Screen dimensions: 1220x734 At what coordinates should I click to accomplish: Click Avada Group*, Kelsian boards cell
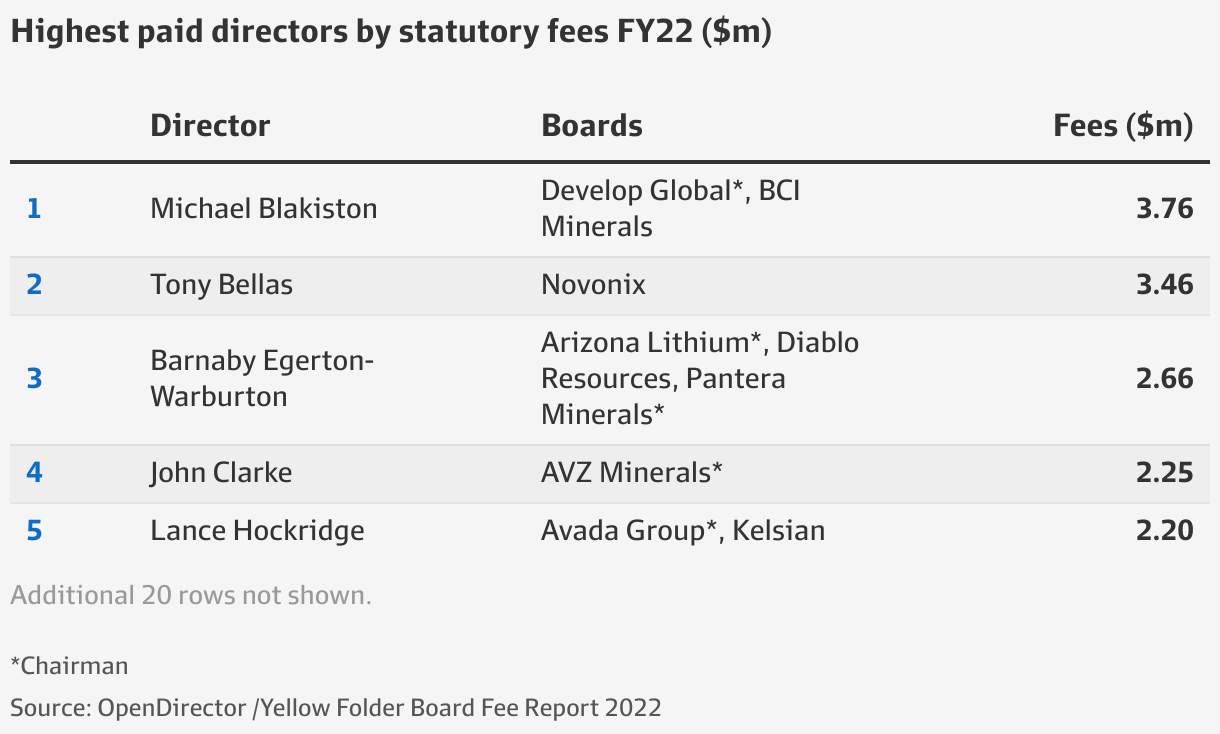coord(683,530)
